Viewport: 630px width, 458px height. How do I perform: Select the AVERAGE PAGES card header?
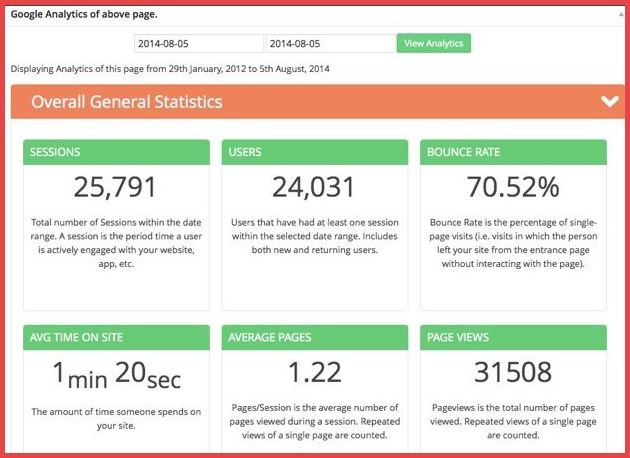[x=314, y=337]
